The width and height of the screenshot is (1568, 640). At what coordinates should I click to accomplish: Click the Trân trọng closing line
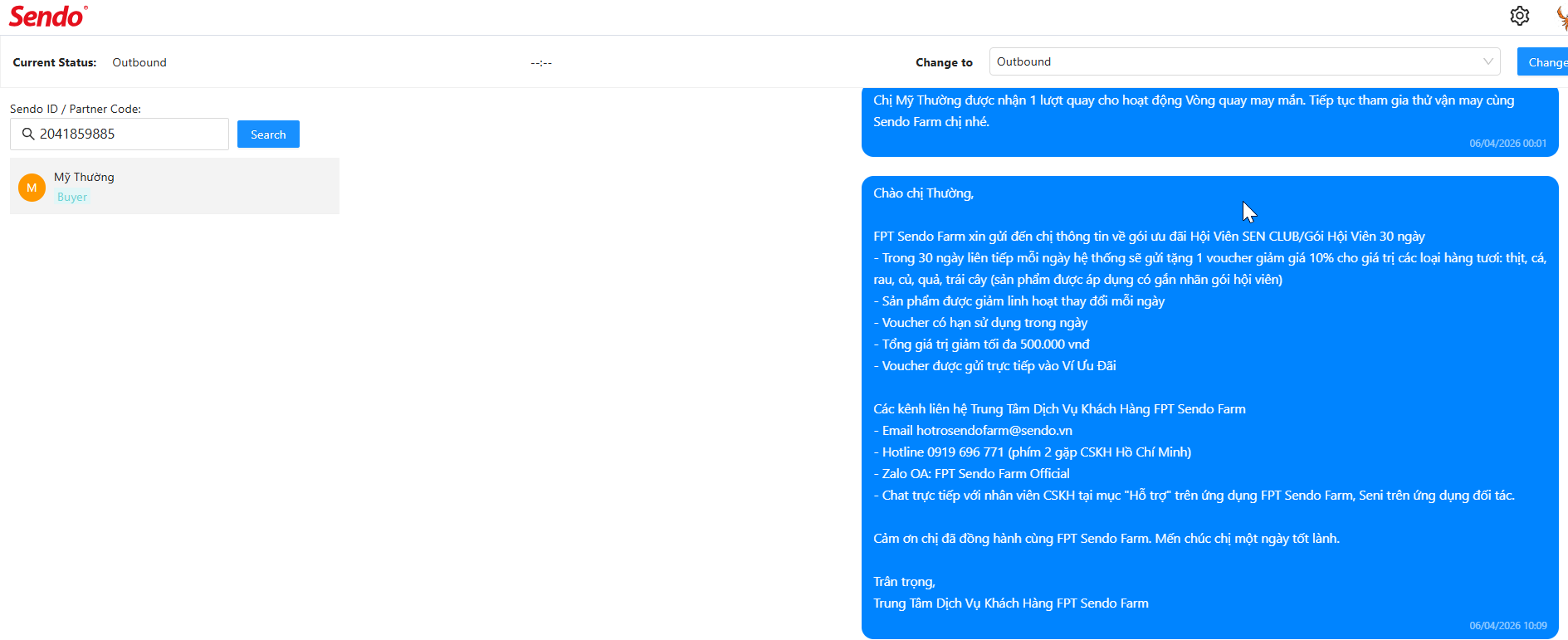(904, 581)
